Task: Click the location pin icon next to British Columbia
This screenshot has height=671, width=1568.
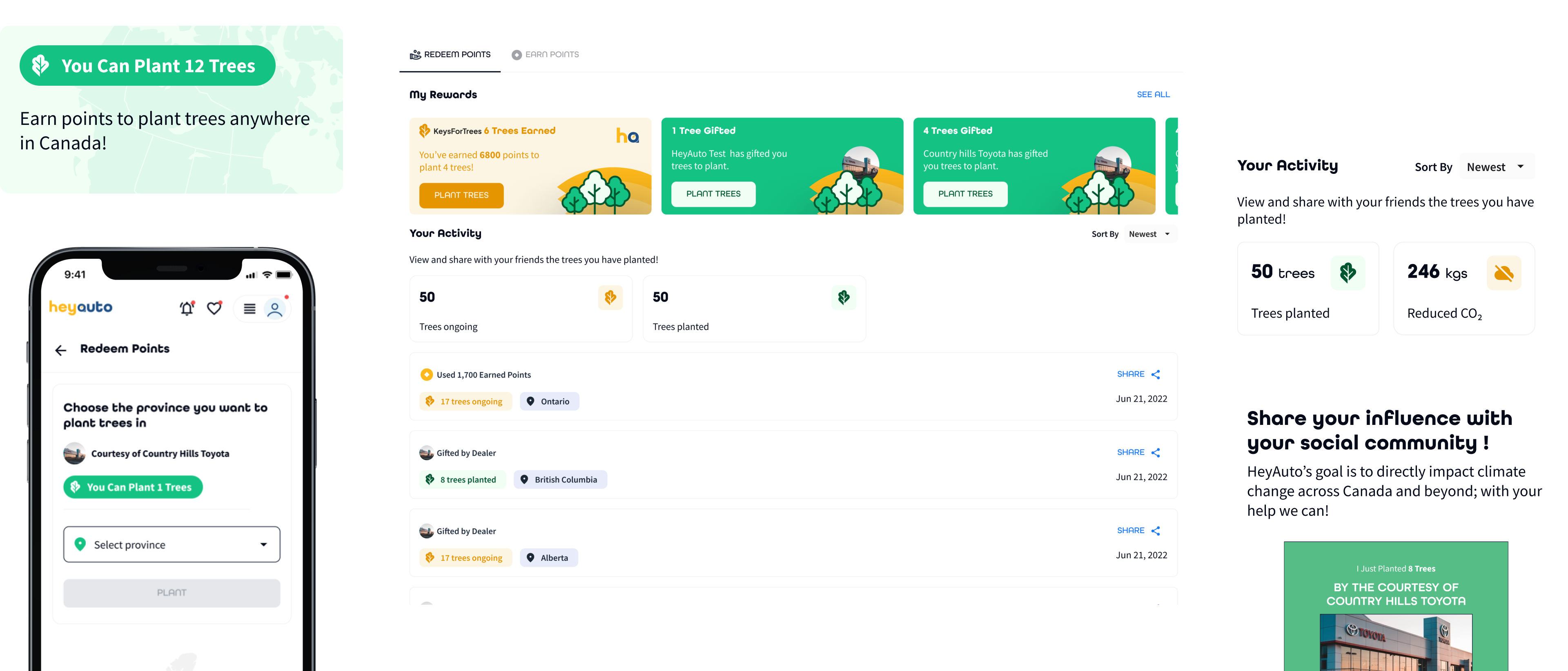Action: pos(524,479)
